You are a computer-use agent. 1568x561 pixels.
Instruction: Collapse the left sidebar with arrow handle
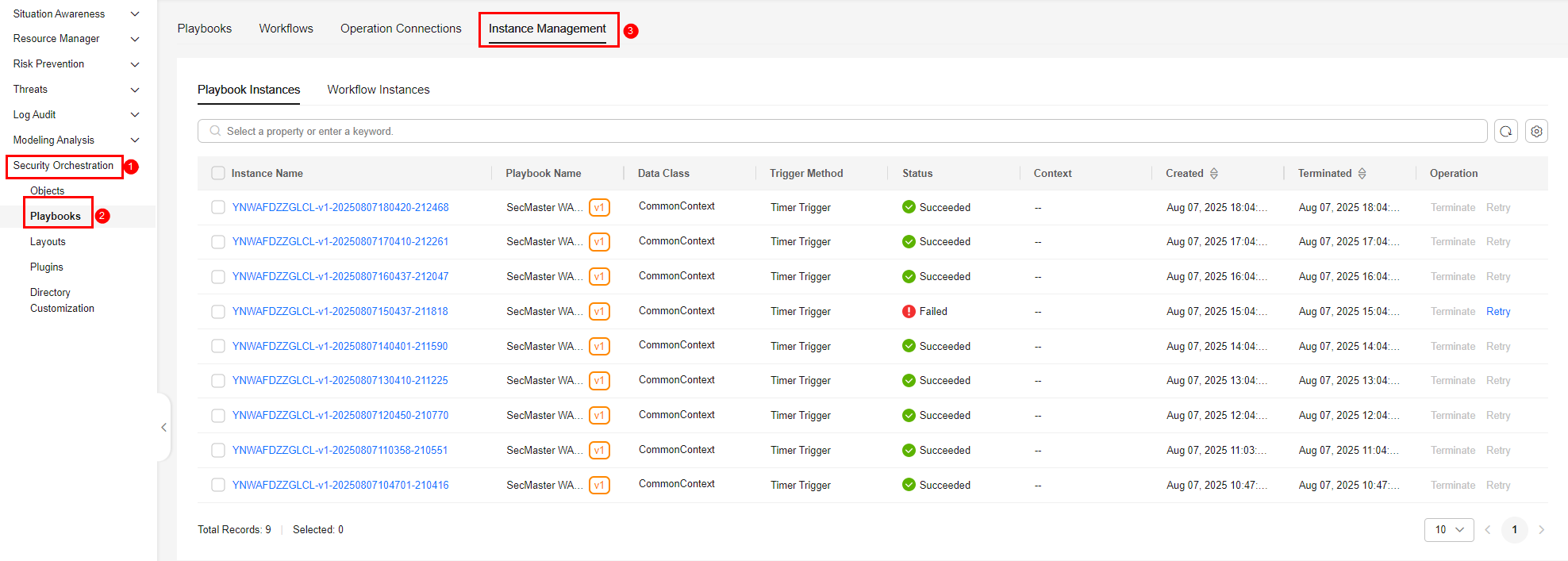[163, 427]
